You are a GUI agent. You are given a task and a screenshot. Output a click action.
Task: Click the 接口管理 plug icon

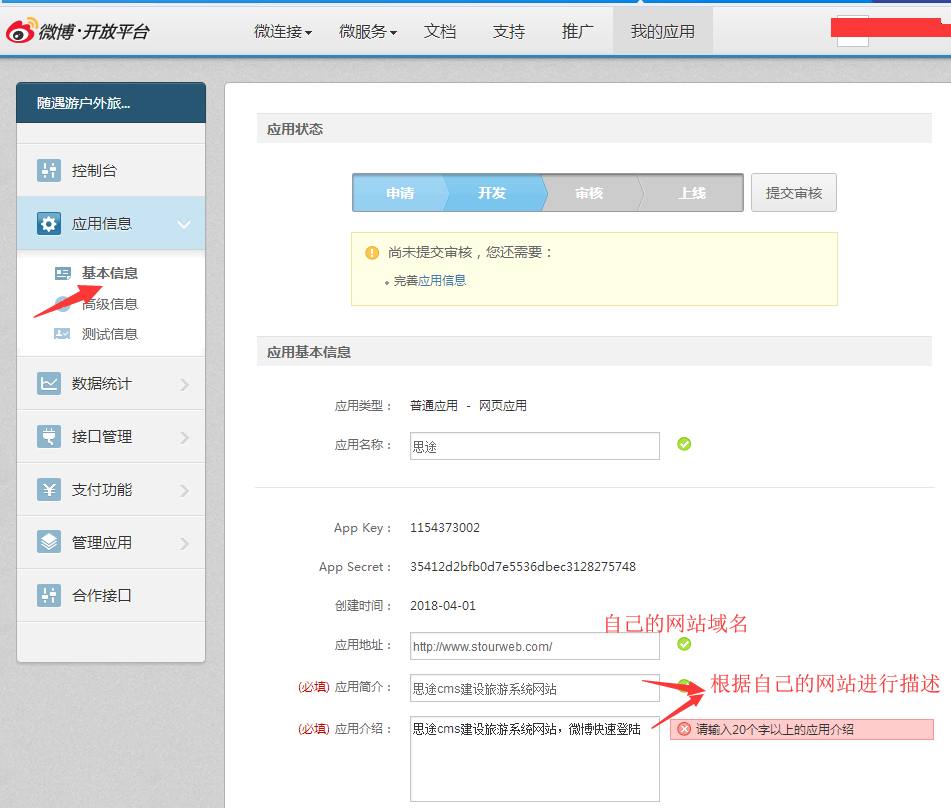pyautogui.click(x=49, y=437)
